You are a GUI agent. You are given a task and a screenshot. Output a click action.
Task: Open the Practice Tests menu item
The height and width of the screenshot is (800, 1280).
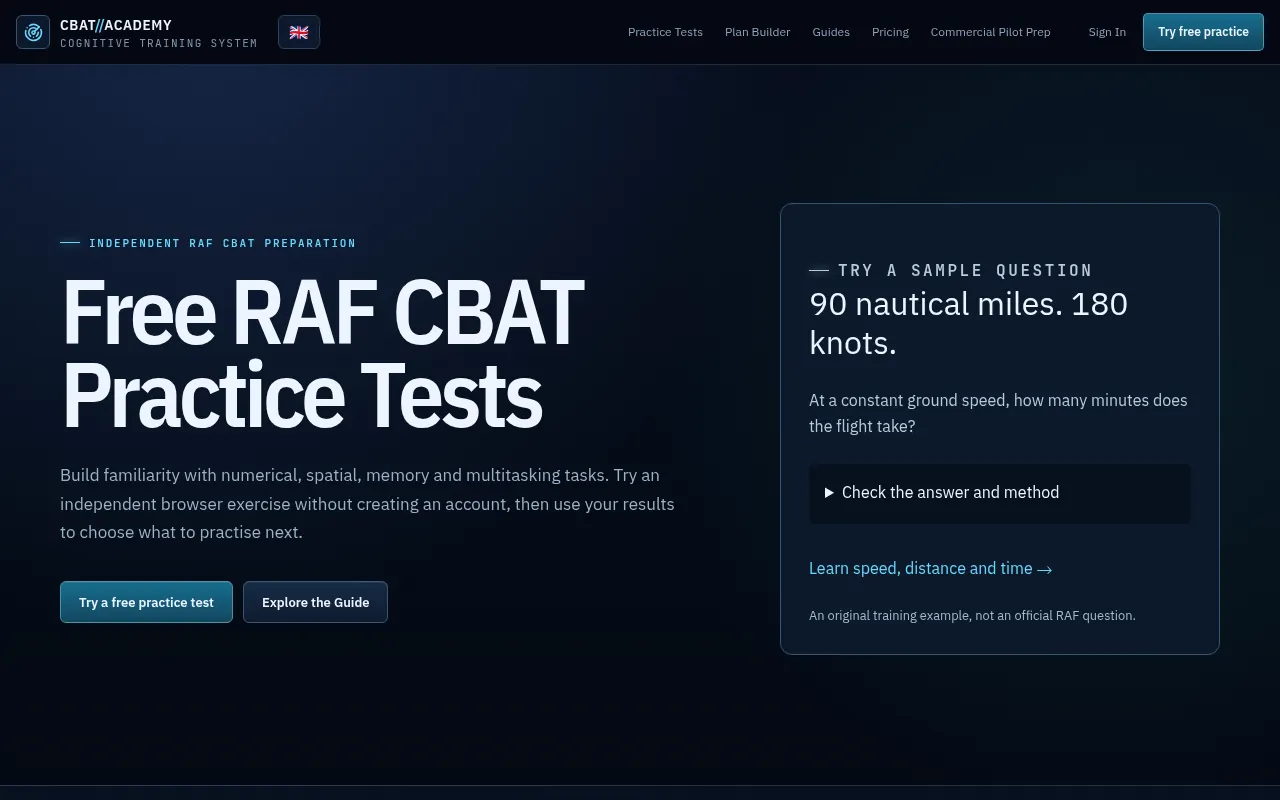(x=665, y=32)
